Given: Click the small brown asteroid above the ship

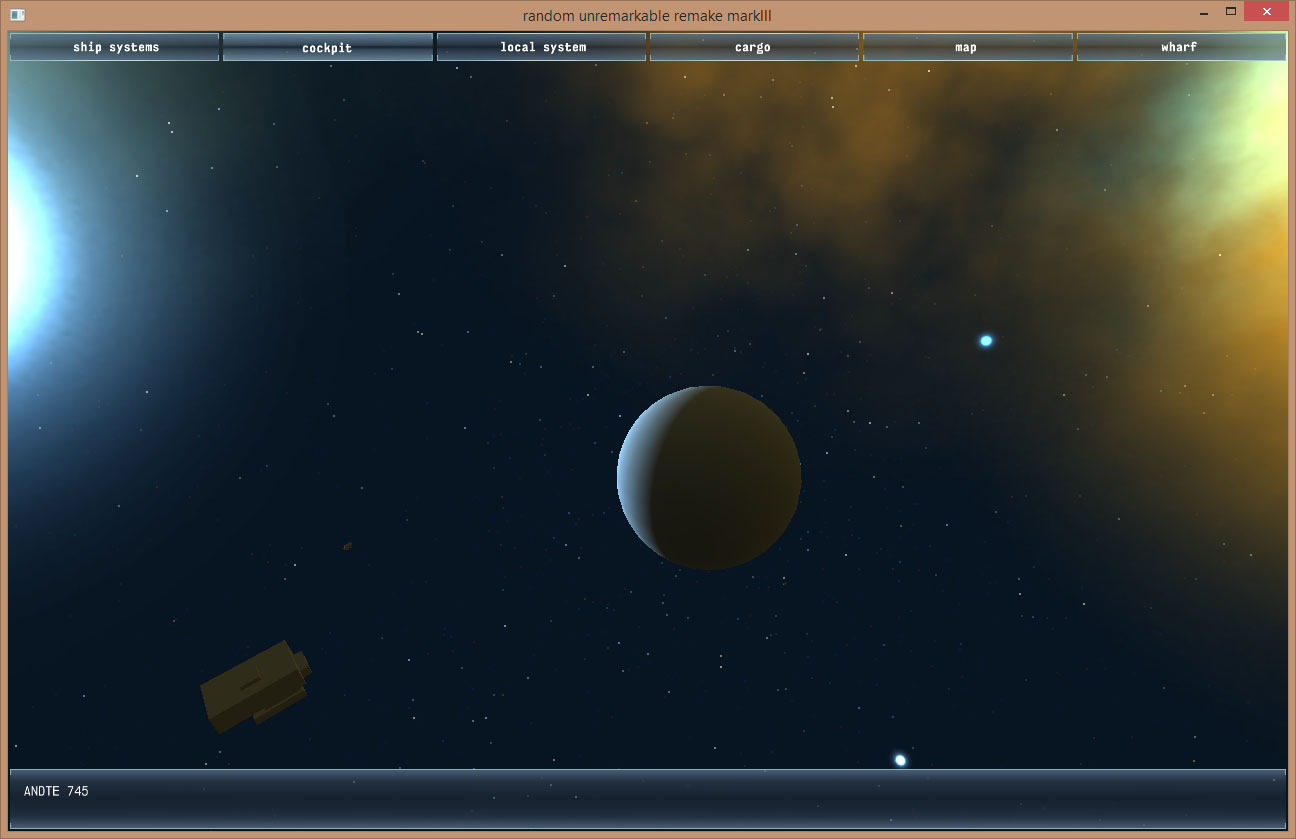Looking at the screenshot, I should click(347, 546).
